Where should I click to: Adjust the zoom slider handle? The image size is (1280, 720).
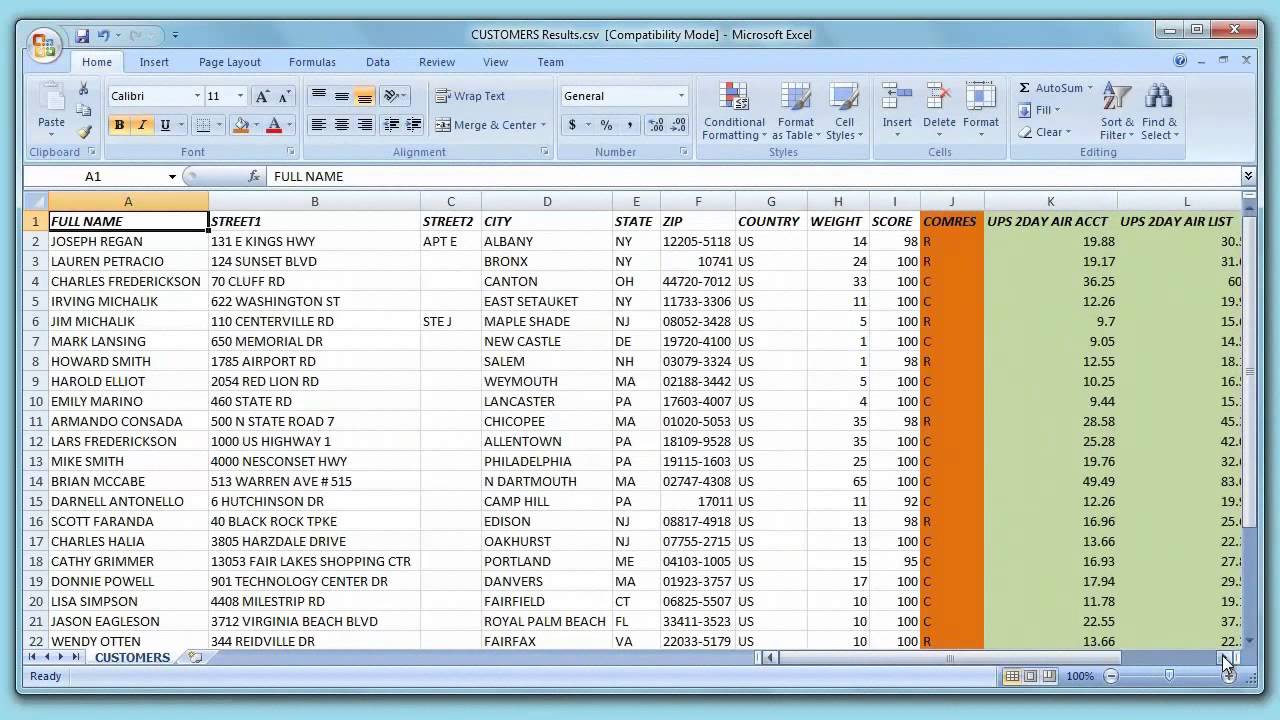(1169, 676)
